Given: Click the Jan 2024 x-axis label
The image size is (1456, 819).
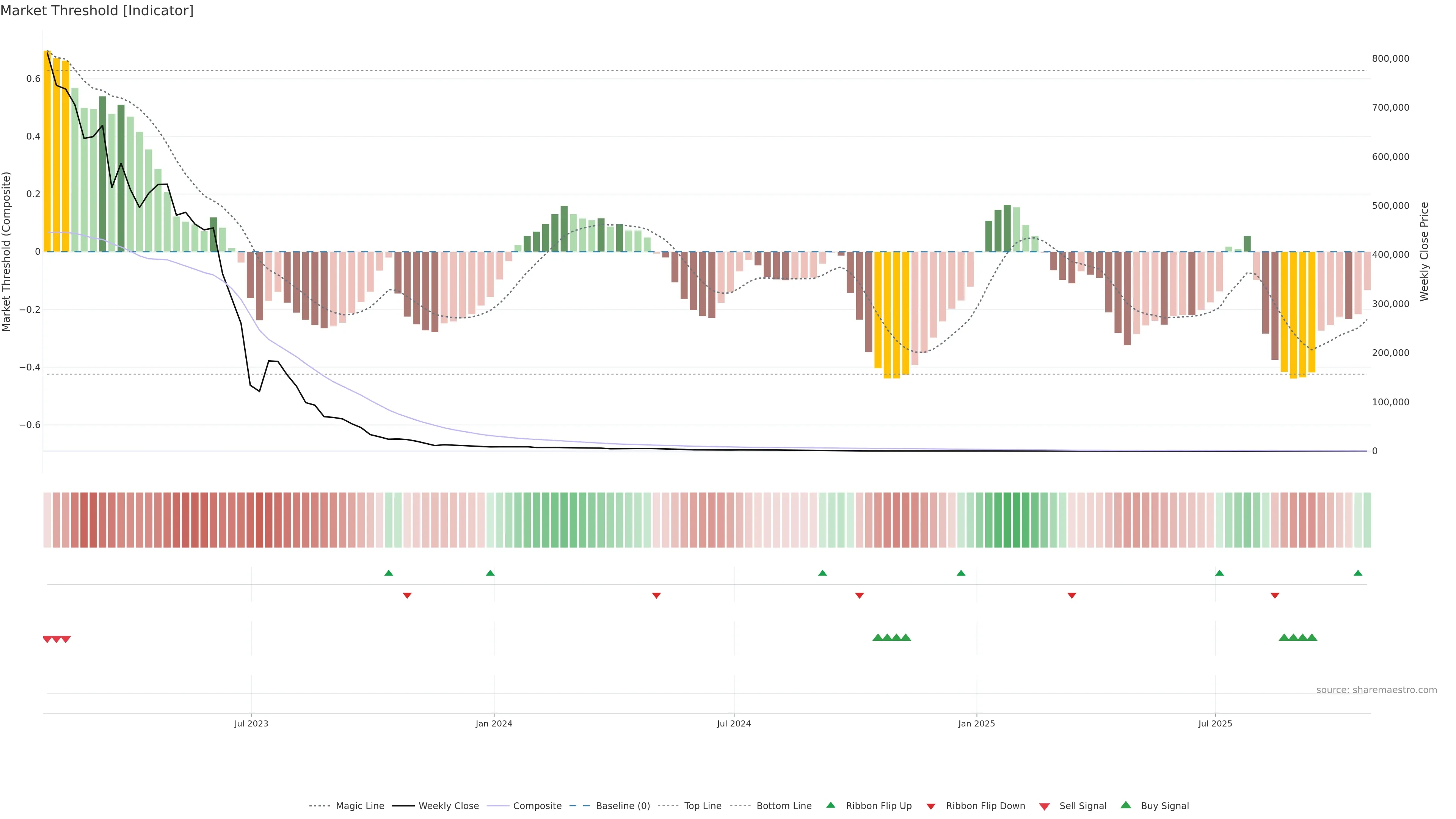Looking at the screenshot, I should (493, 723).
